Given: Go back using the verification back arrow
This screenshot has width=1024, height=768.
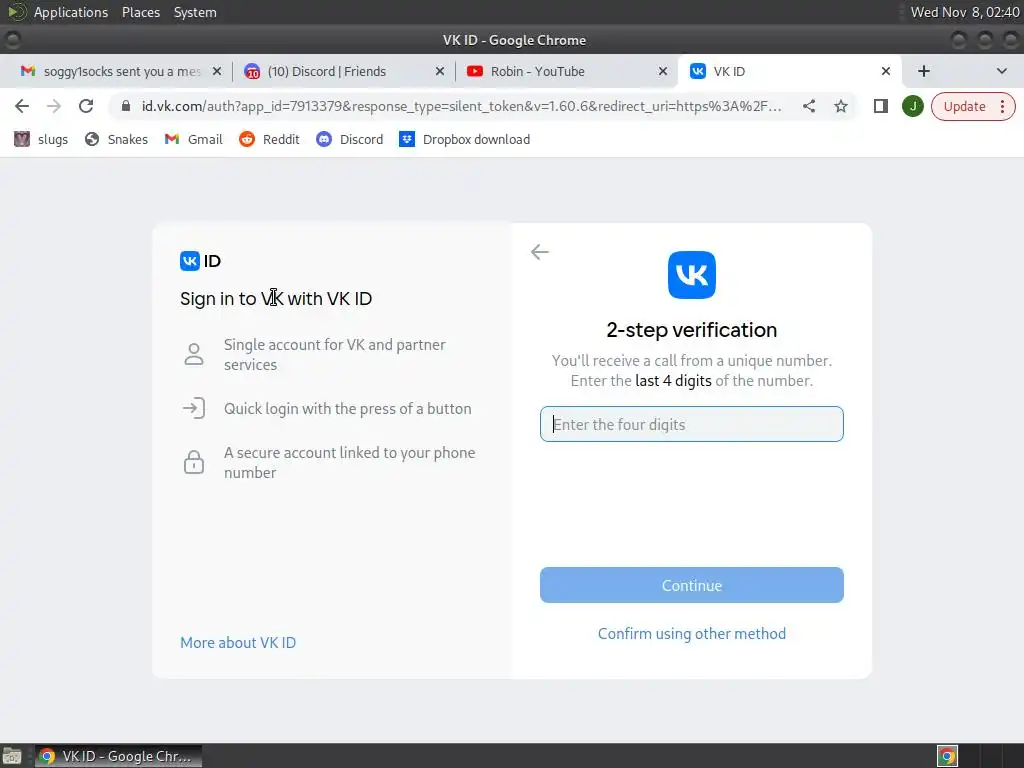Looking at the screenshot, I should point(539,251).
